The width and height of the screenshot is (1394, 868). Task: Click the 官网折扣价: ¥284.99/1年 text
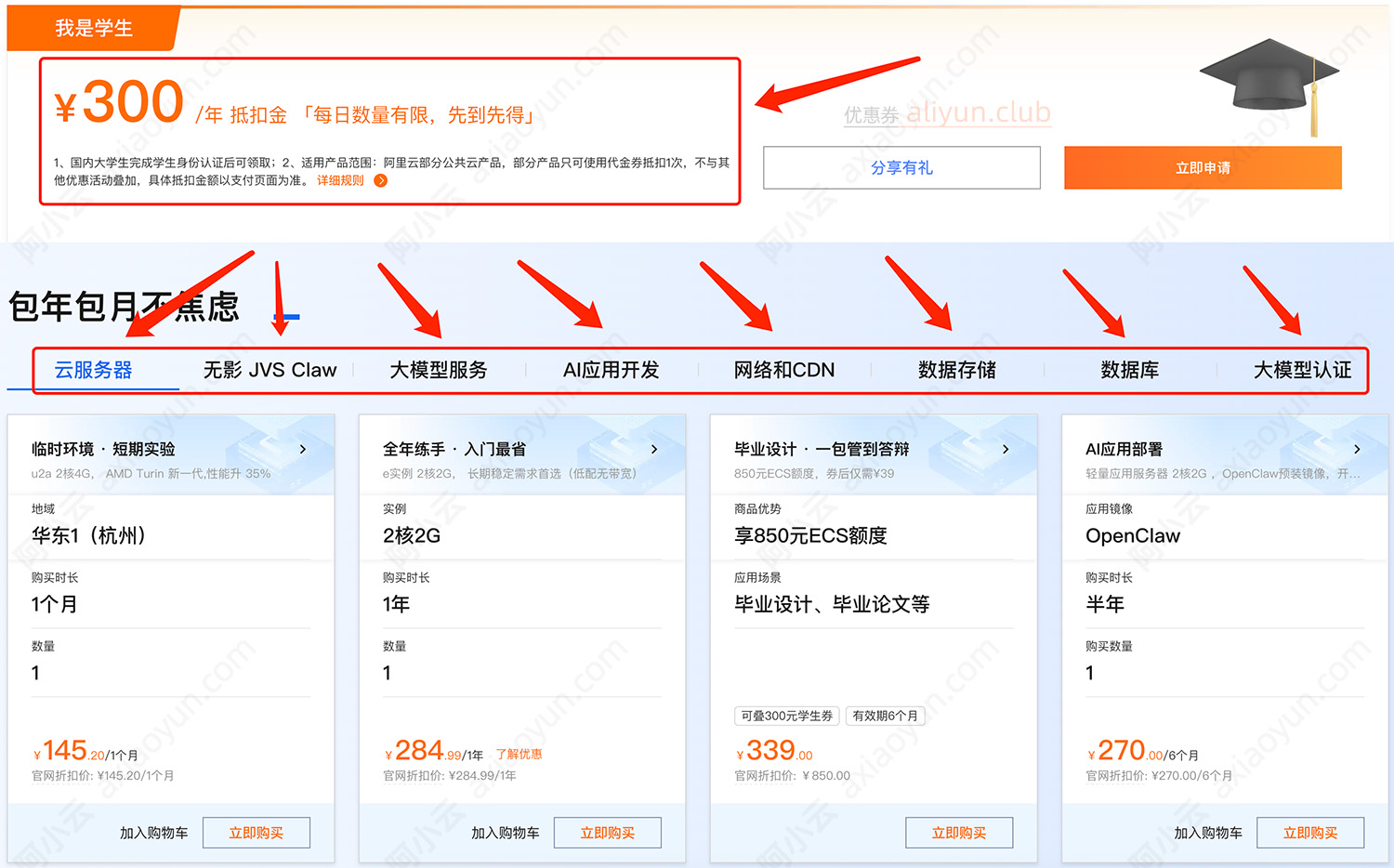(x=450, y=775)
